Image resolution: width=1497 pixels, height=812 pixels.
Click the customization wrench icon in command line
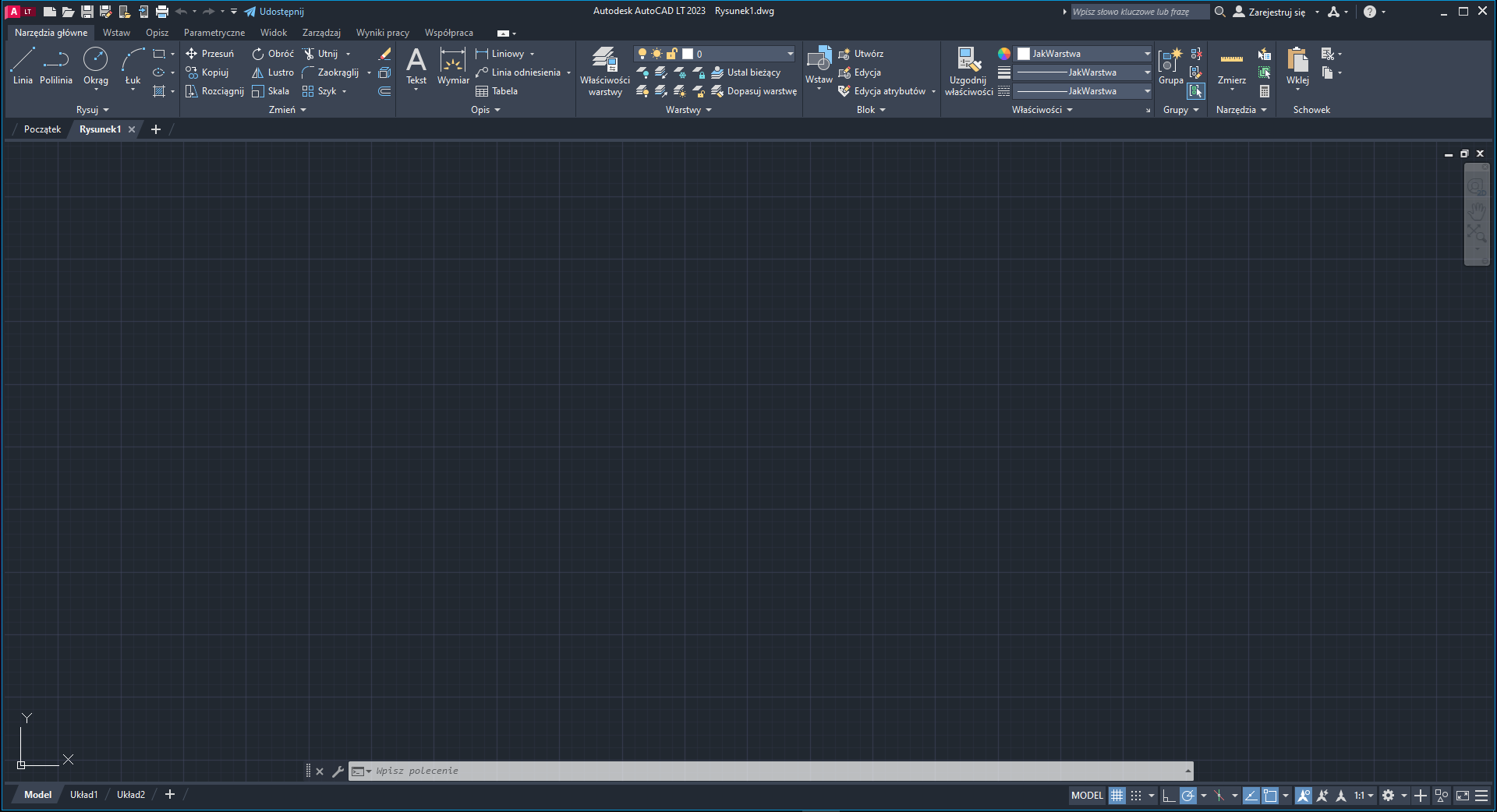point(338,771)
